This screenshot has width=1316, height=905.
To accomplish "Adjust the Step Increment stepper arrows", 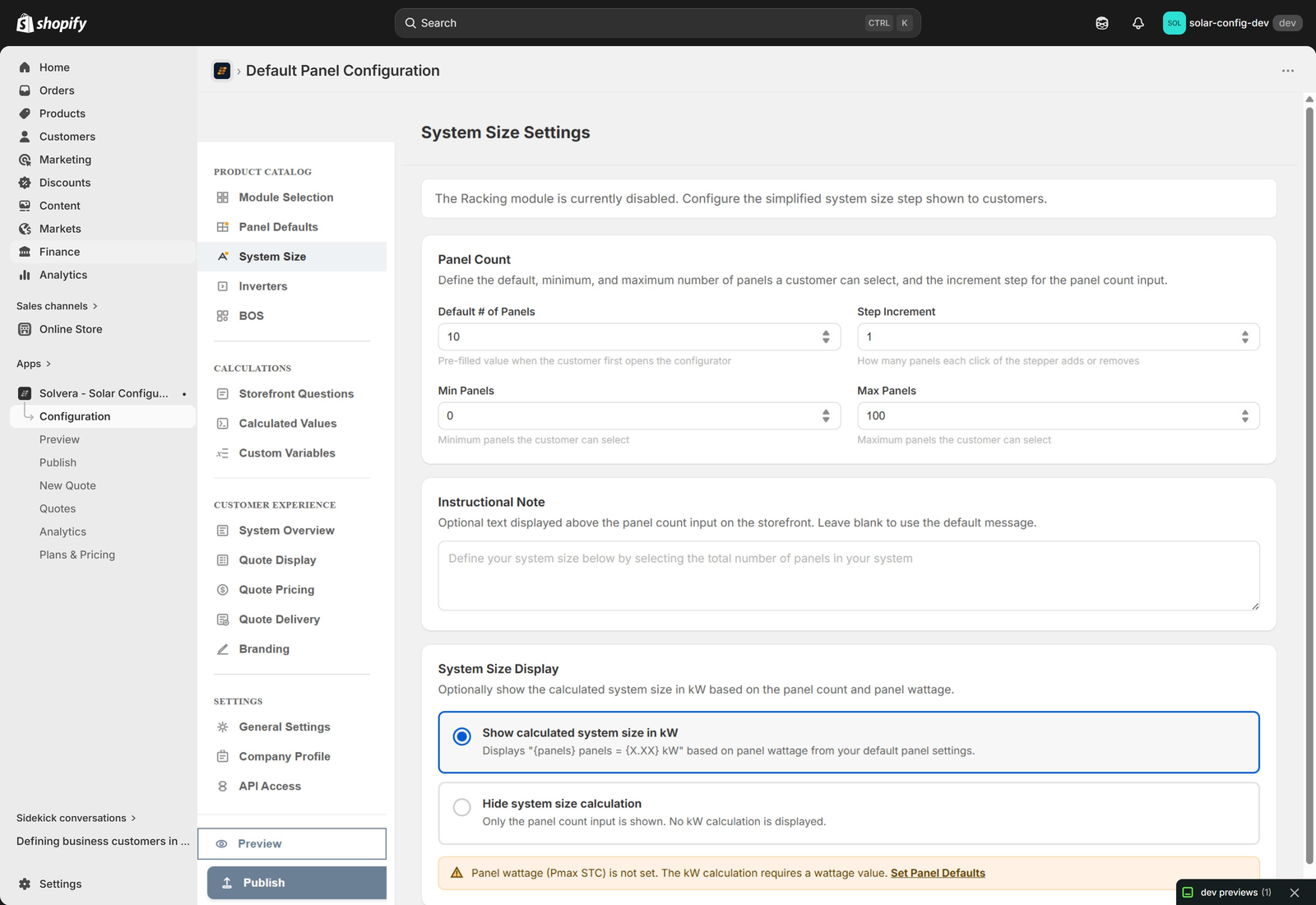I will (x=1245, y=336).
